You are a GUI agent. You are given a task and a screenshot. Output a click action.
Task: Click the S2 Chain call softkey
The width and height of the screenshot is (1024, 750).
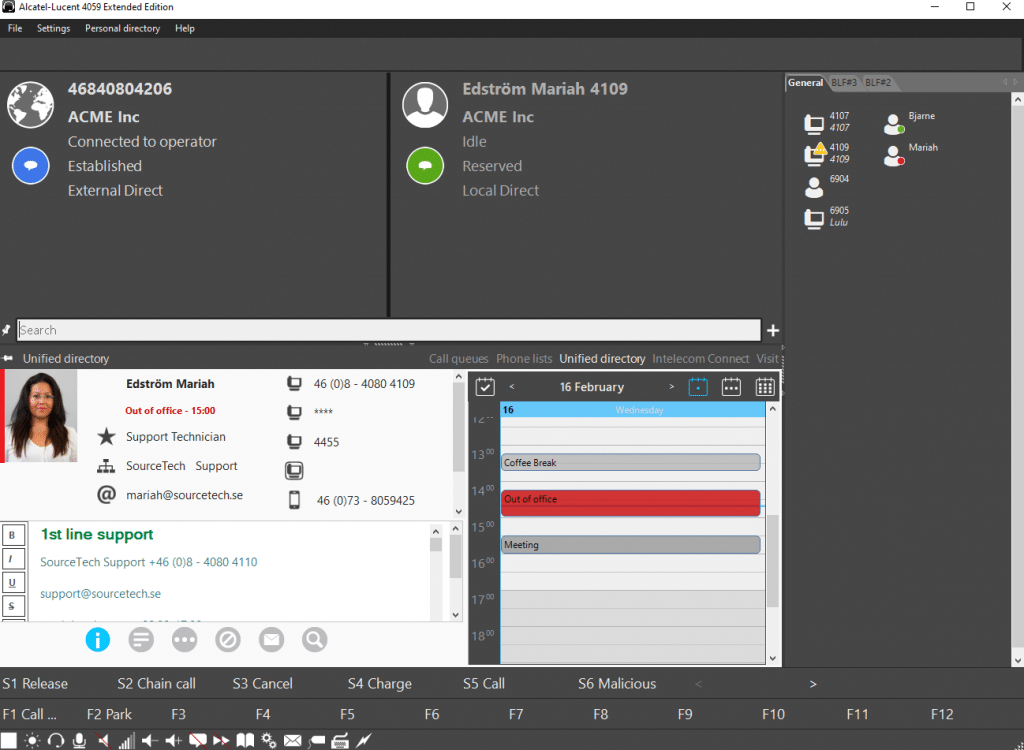click(157, 684)
